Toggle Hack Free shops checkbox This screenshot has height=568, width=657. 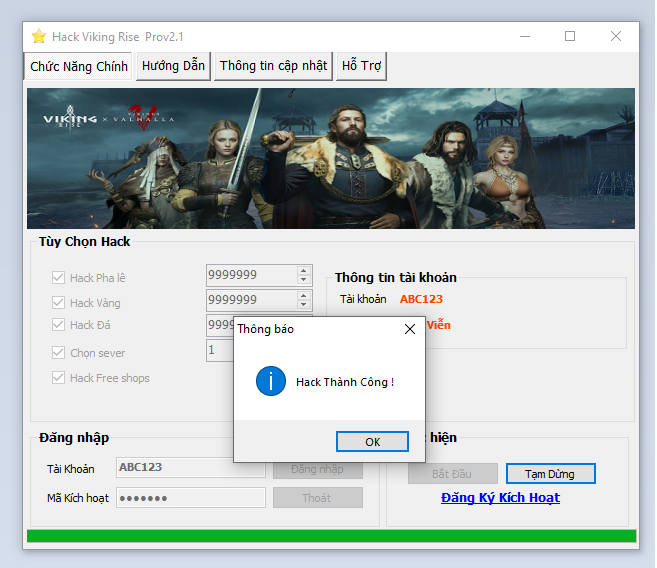(x=58, y=378)
